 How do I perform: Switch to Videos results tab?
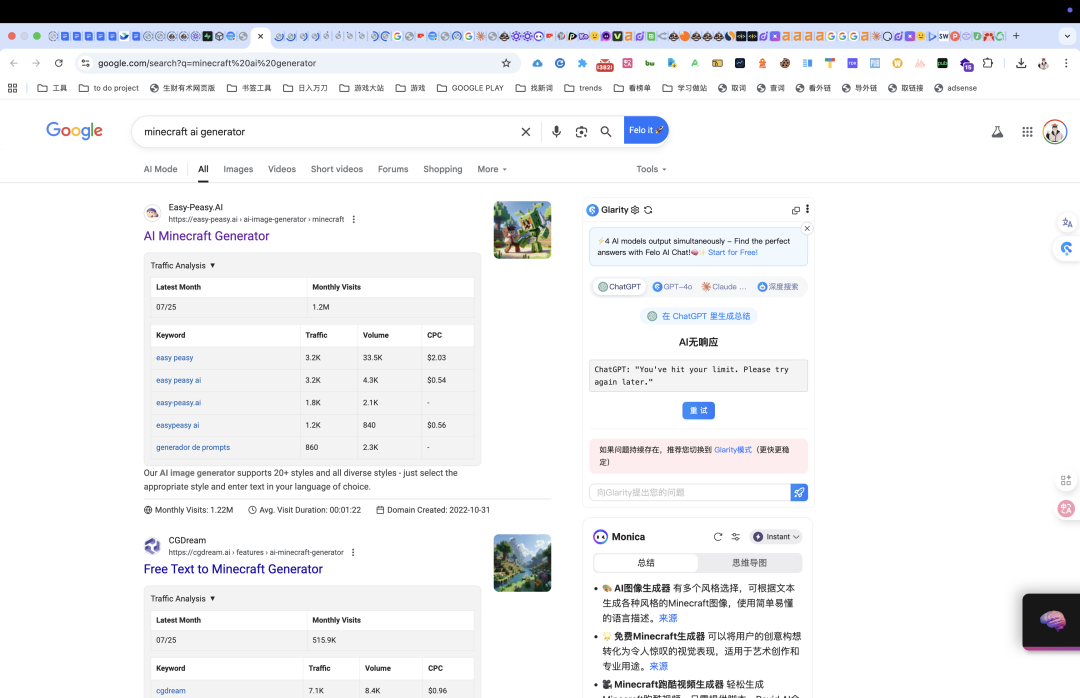pyautogui.click(x=282, y=169)
